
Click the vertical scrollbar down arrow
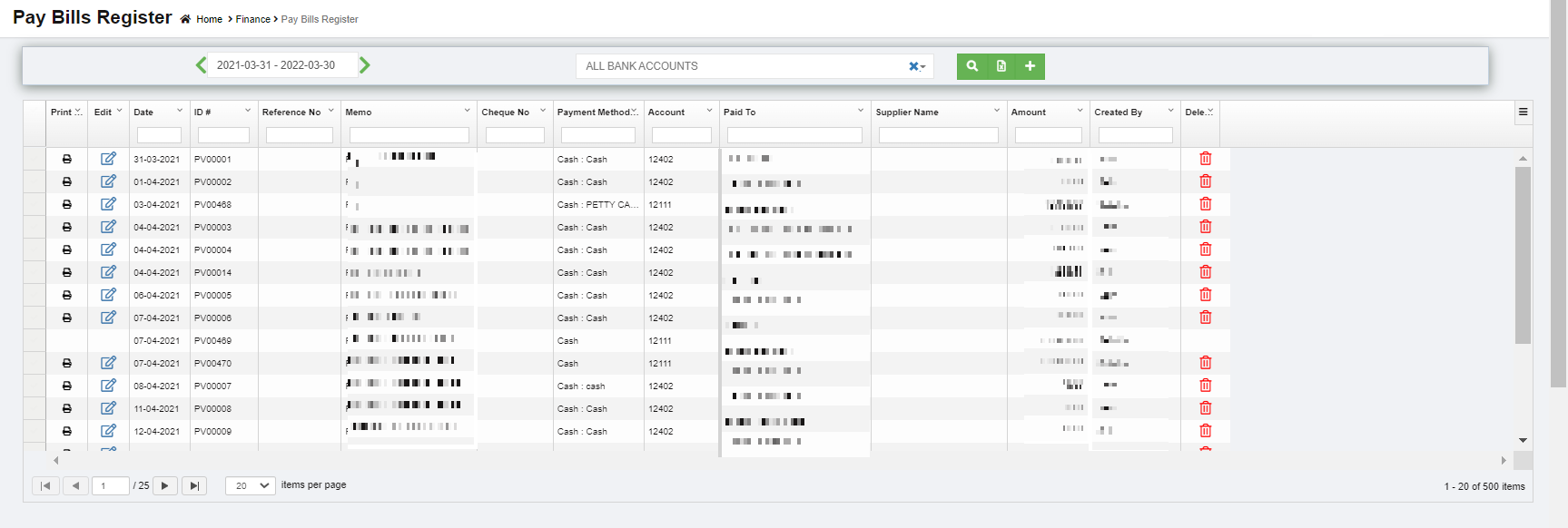coord(1523,440)
